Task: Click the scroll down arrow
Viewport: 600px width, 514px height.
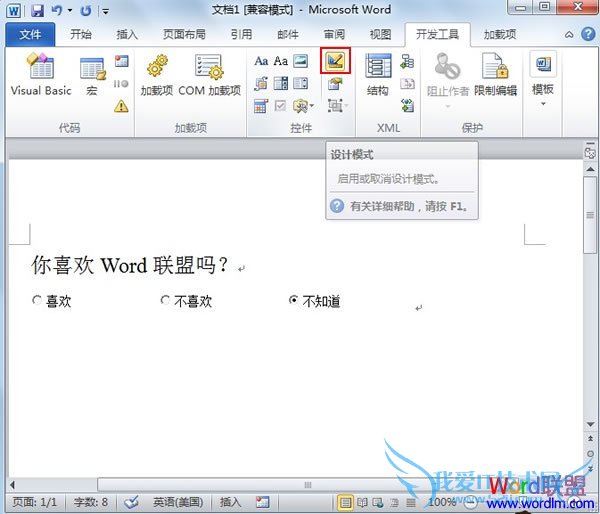Action: (x=590, y=424)
